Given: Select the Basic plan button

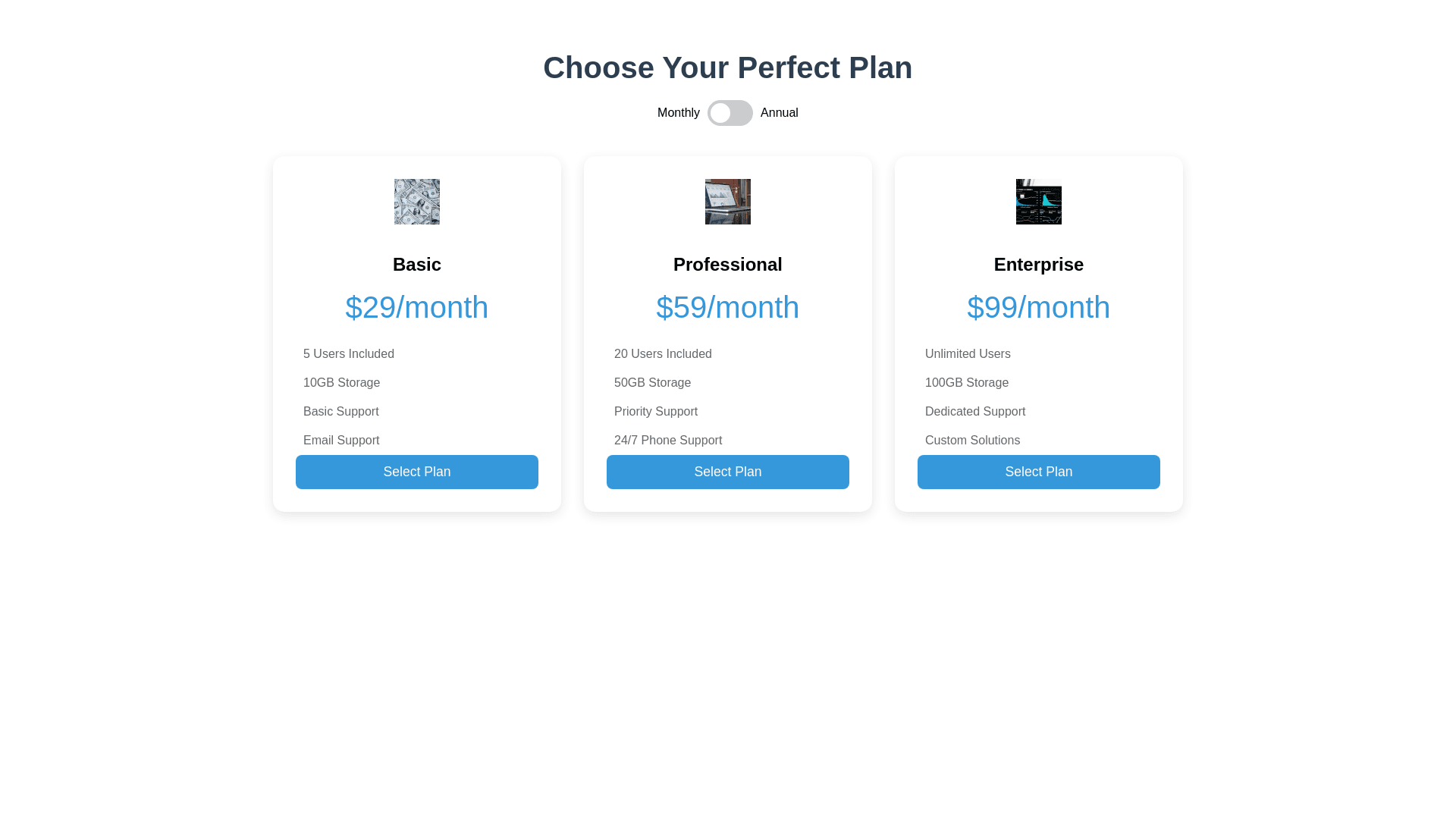Looking at the screenshot, I should [x=417, y=472].
